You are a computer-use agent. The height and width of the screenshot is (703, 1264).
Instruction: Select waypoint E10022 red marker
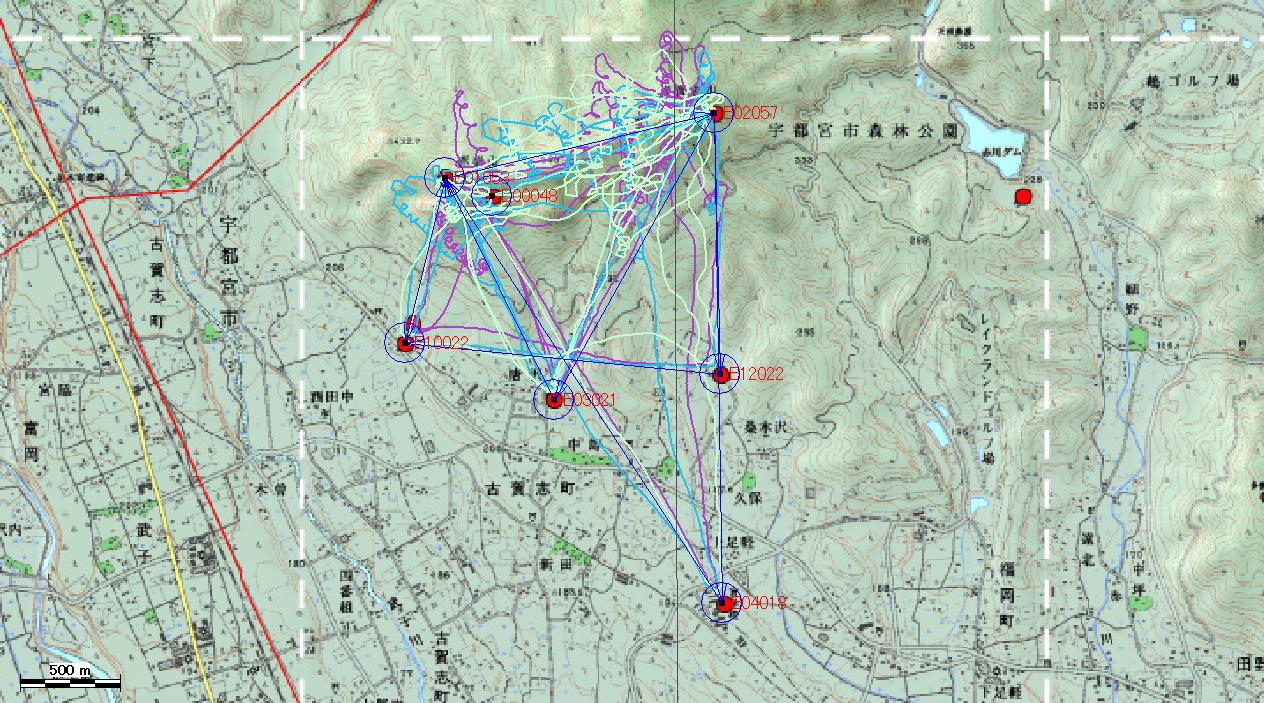406,343
